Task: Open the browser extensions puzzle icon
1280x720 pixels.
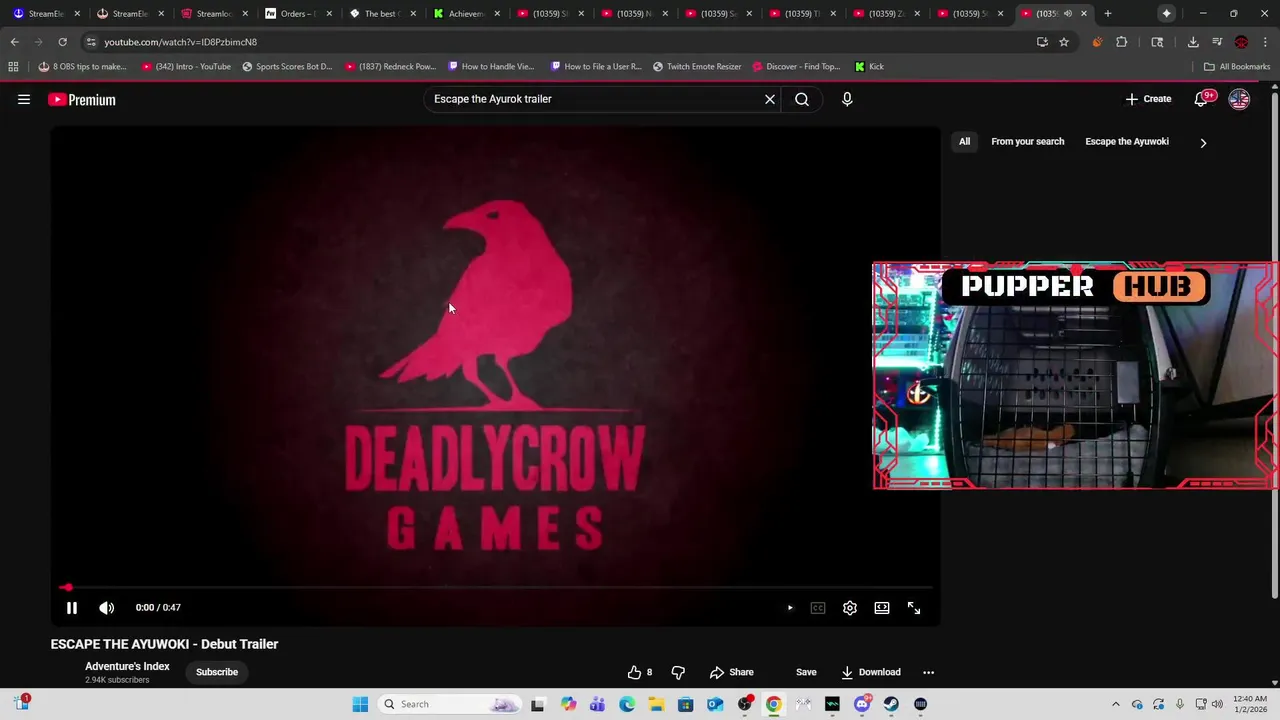Action: point(1121,42)
